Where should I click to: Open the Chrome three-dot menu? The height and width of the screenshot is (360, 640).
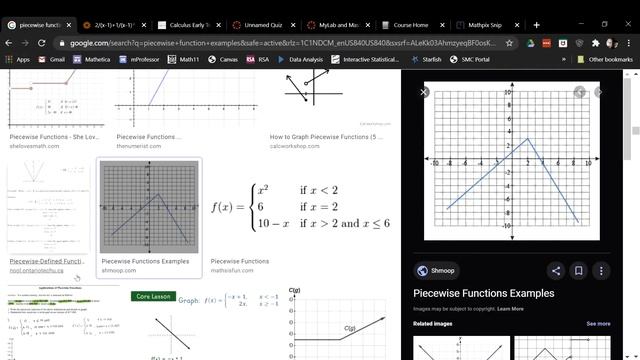629,43
